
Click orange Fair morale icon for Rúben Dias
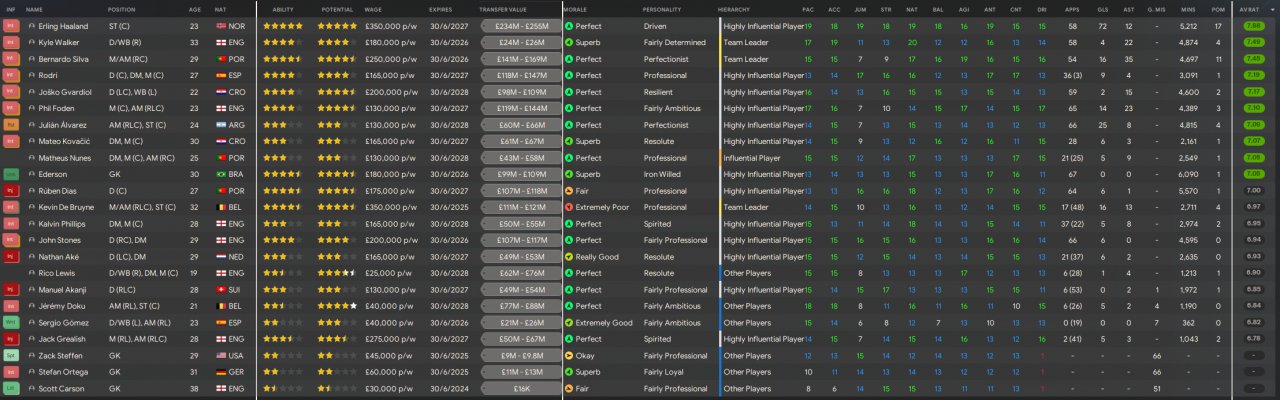click(569, 191)
